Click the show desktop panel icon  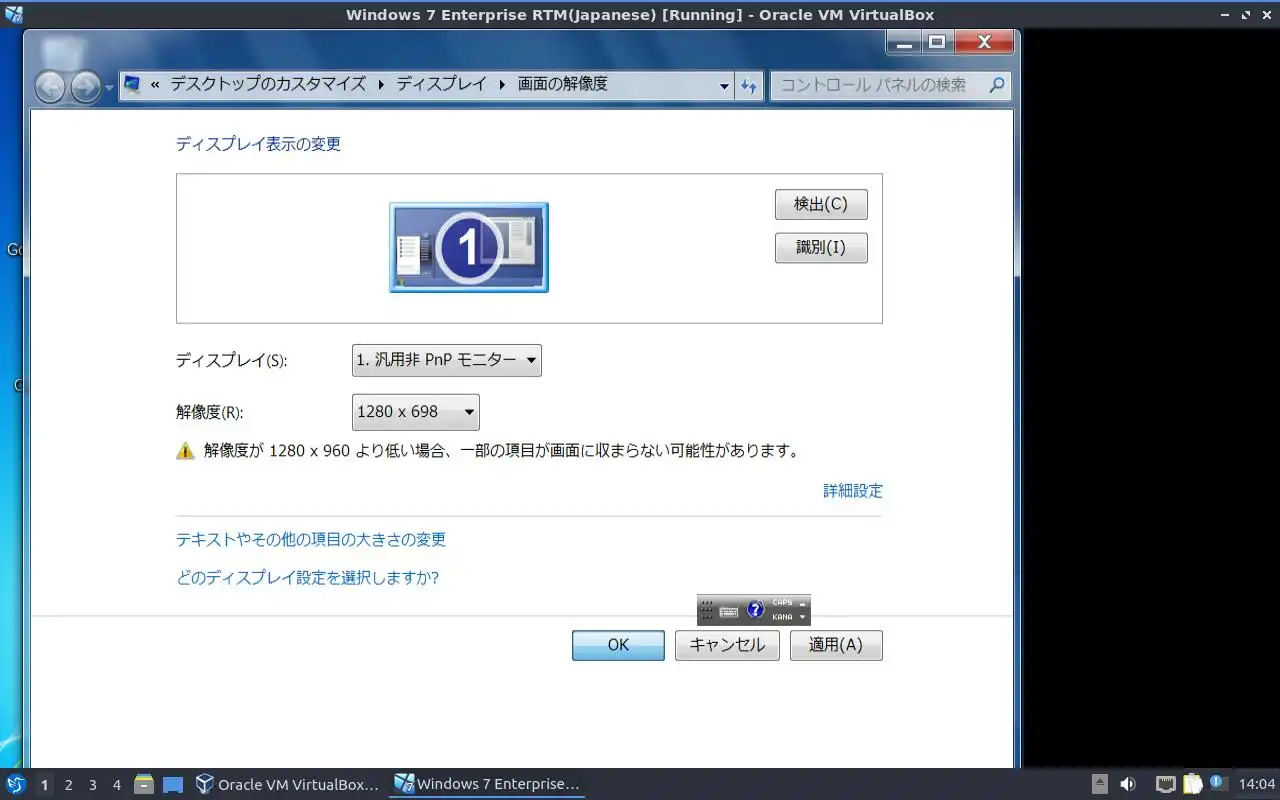(x=173, y=785)
